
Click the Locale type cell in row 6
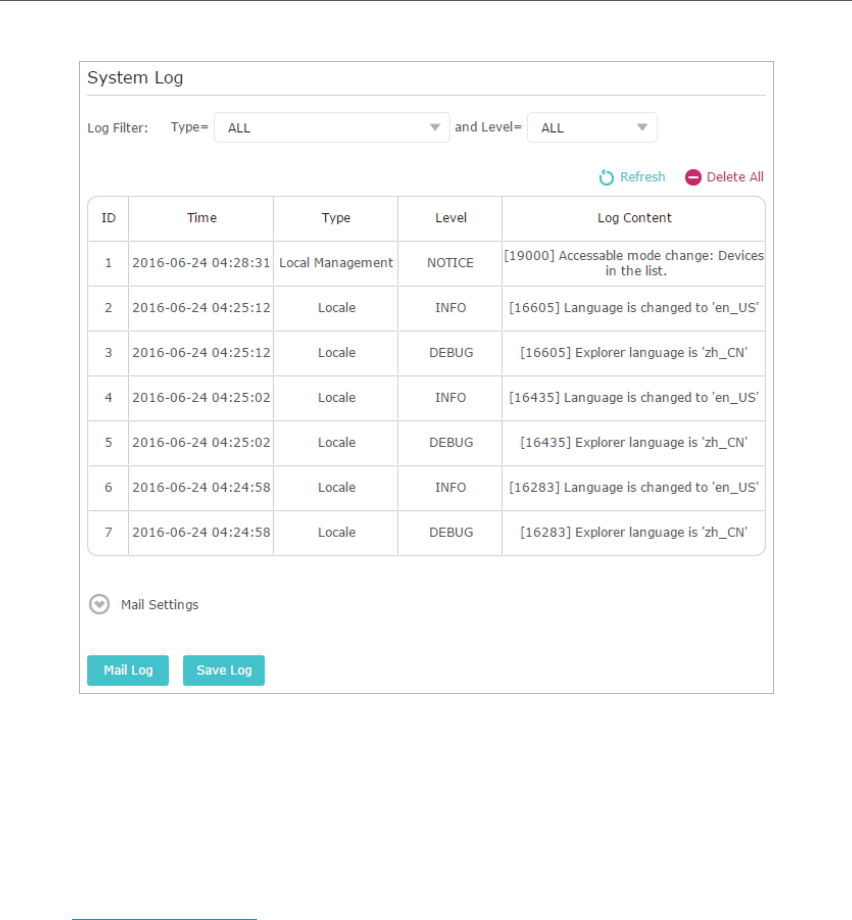coord(337,488)
